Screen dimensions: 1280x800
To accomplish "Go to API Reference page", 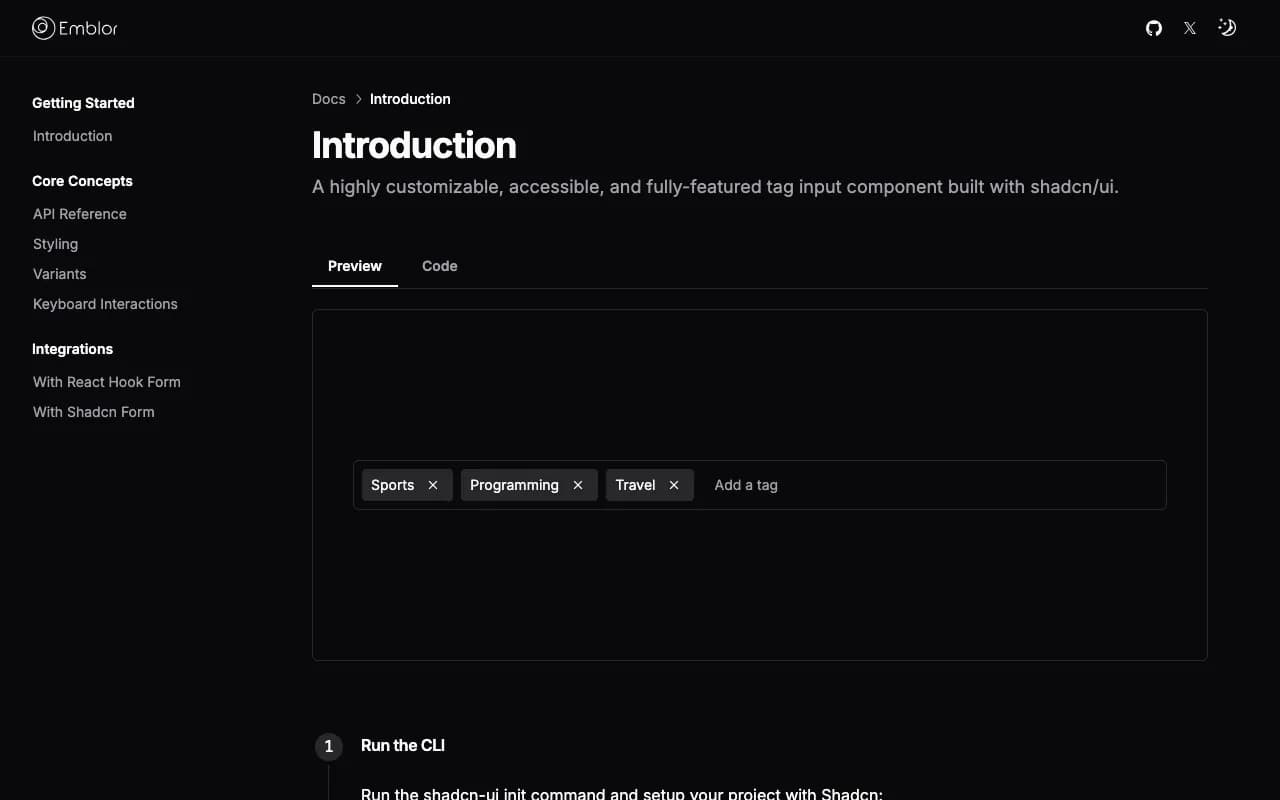I will click(80, 214).
